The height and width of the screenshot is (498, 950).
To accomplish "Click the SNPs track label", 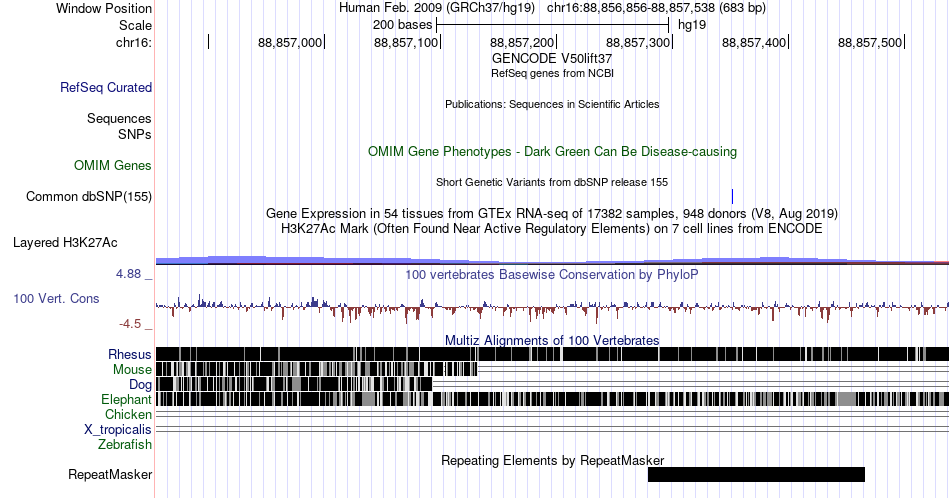I will (135, 134).
